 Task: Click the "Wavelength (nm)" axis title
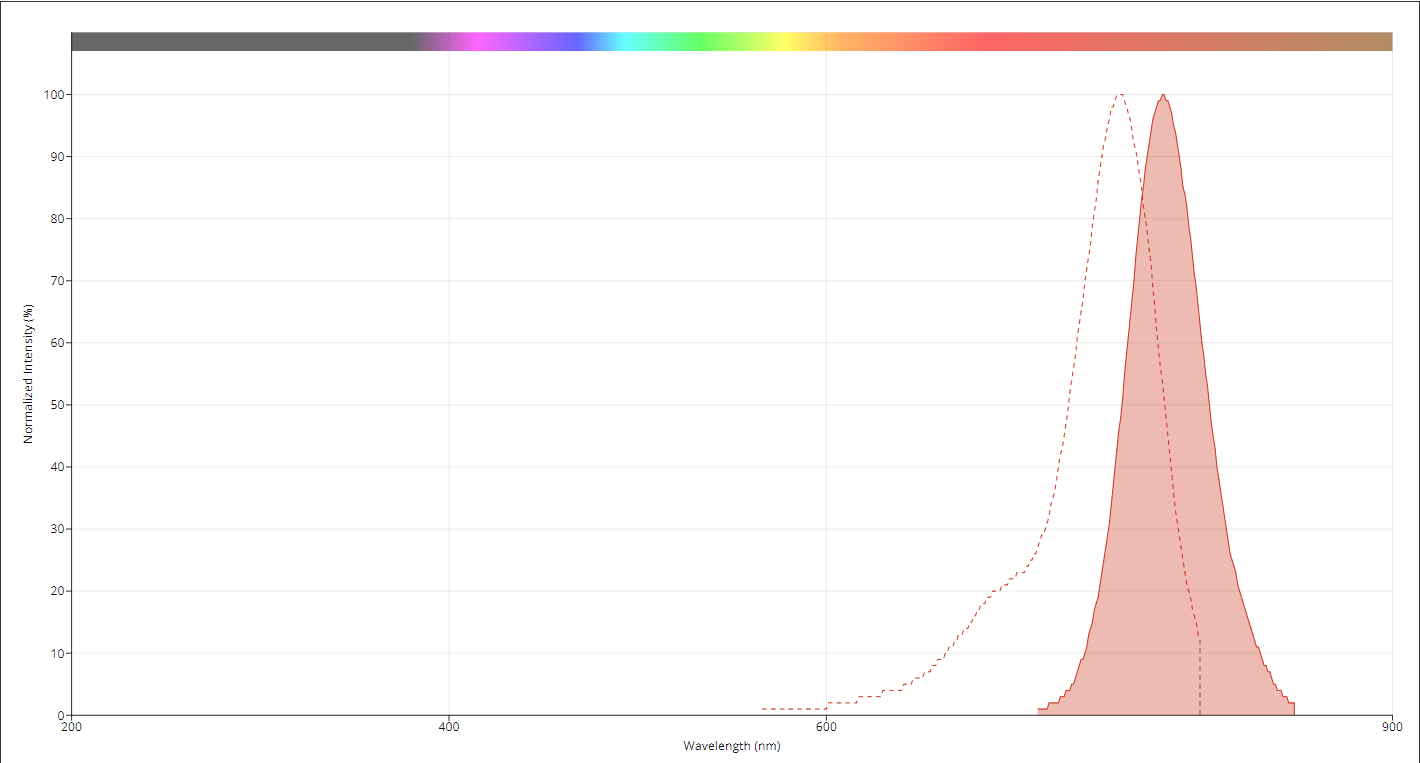pyautogui.click(x=731, y=746)
